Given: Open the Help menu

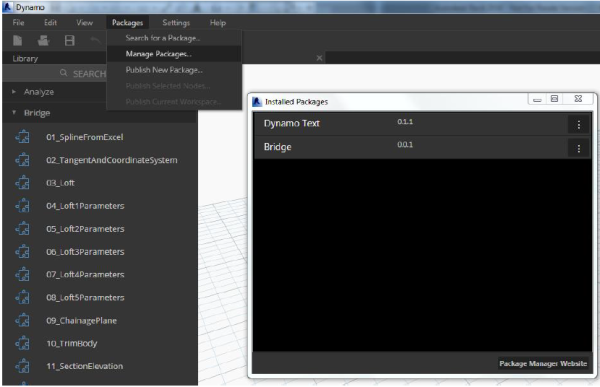Looking at the screenshot, I should click(218, 23).
